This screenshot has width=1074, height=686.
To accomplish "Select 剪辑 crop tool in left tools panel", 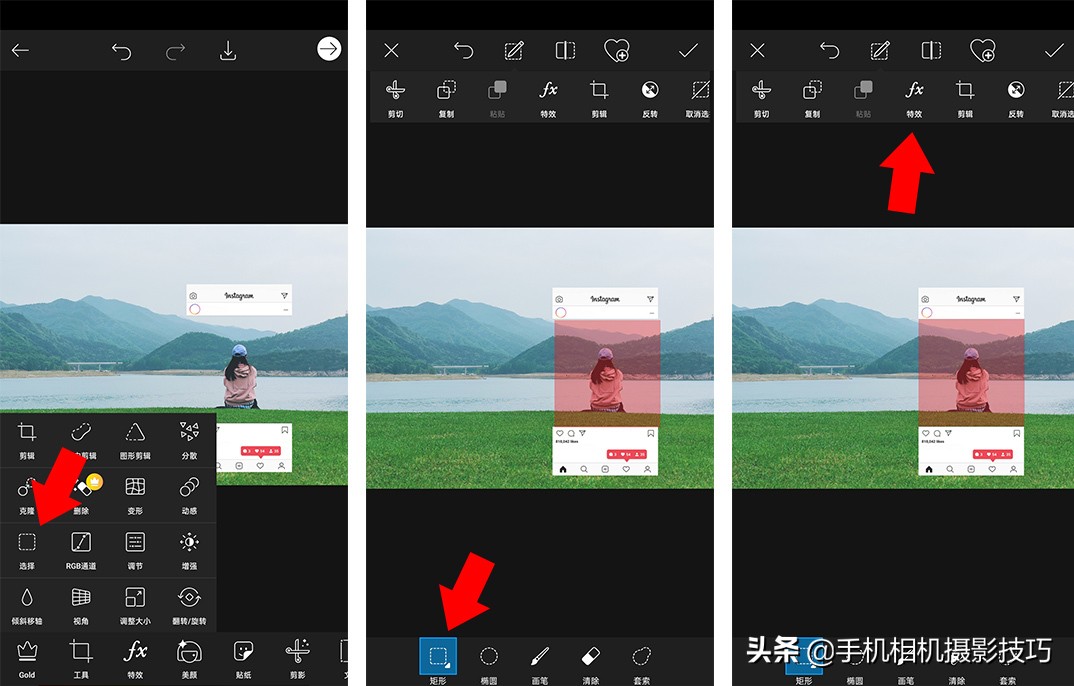I will tap(27, 440).
